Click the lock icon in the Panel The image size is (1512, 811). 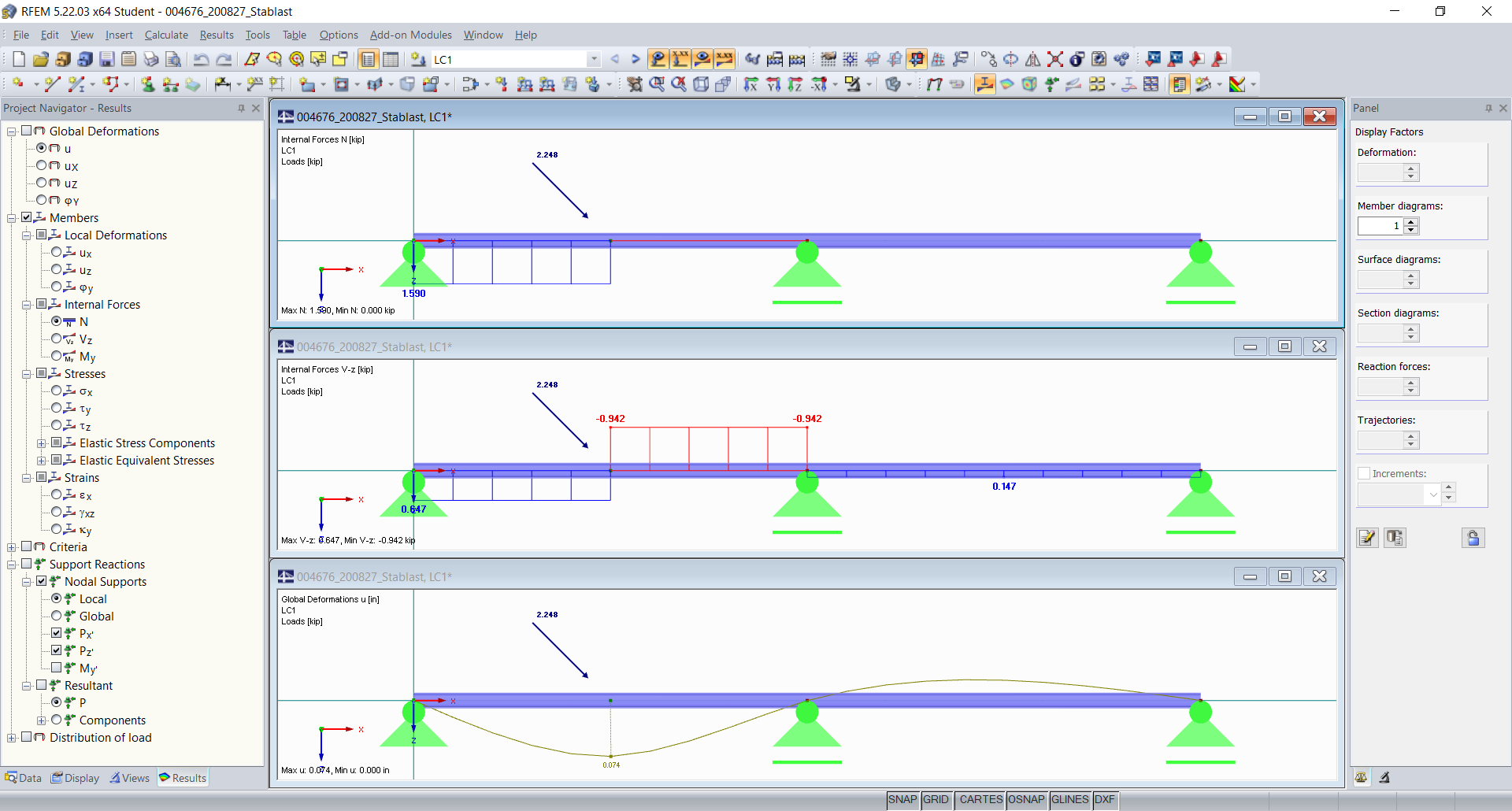pyautogui.click(x=1473, y=537)
